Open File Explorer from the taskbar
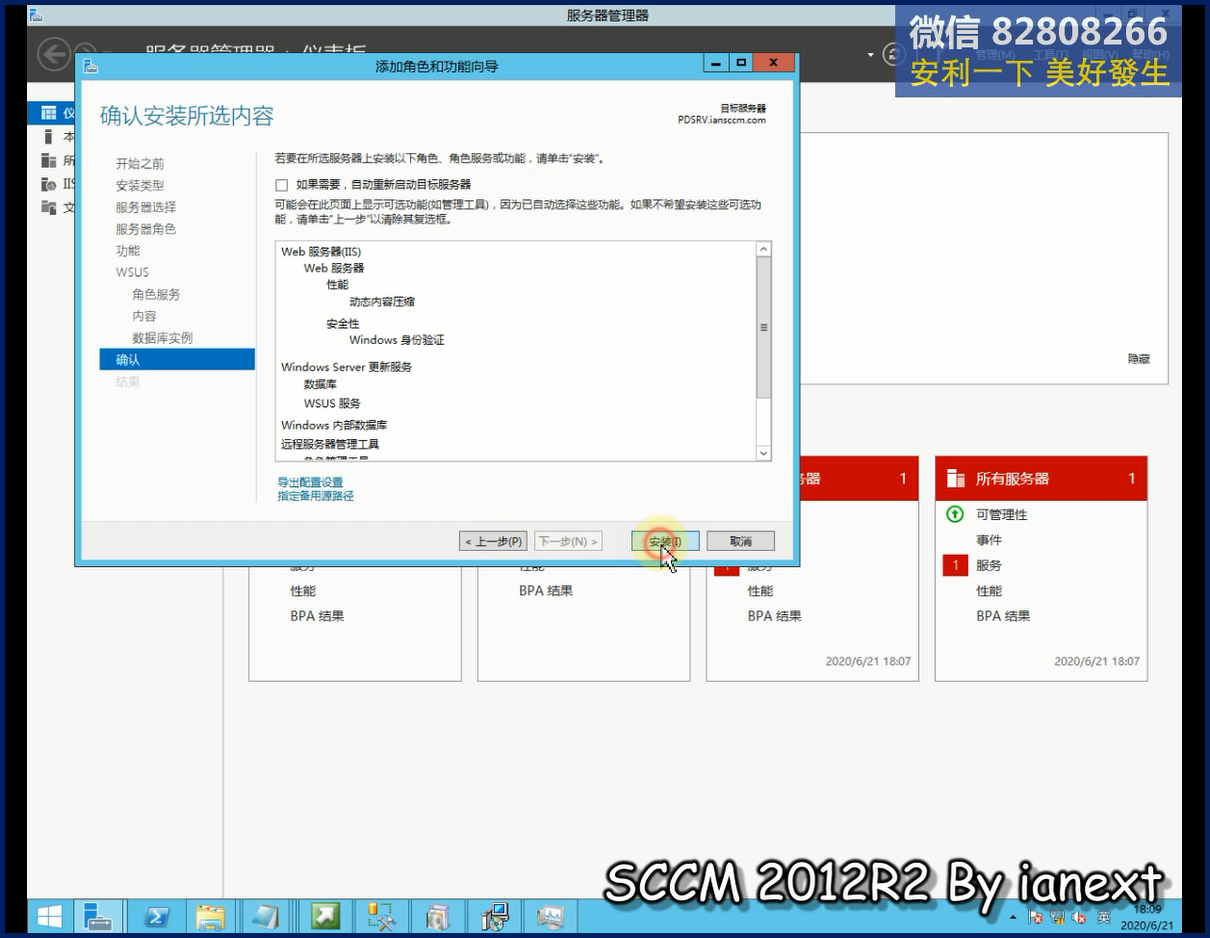The width and height of the screenshot is (1210, 938). click(210, 915)
